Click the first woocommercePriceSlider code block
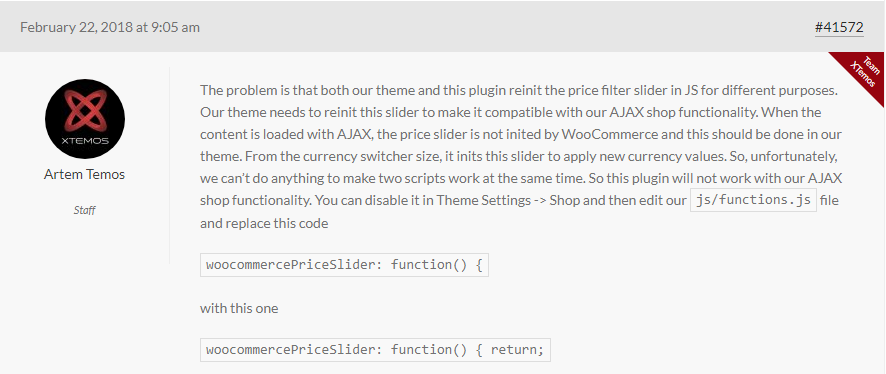 point(344,265)
